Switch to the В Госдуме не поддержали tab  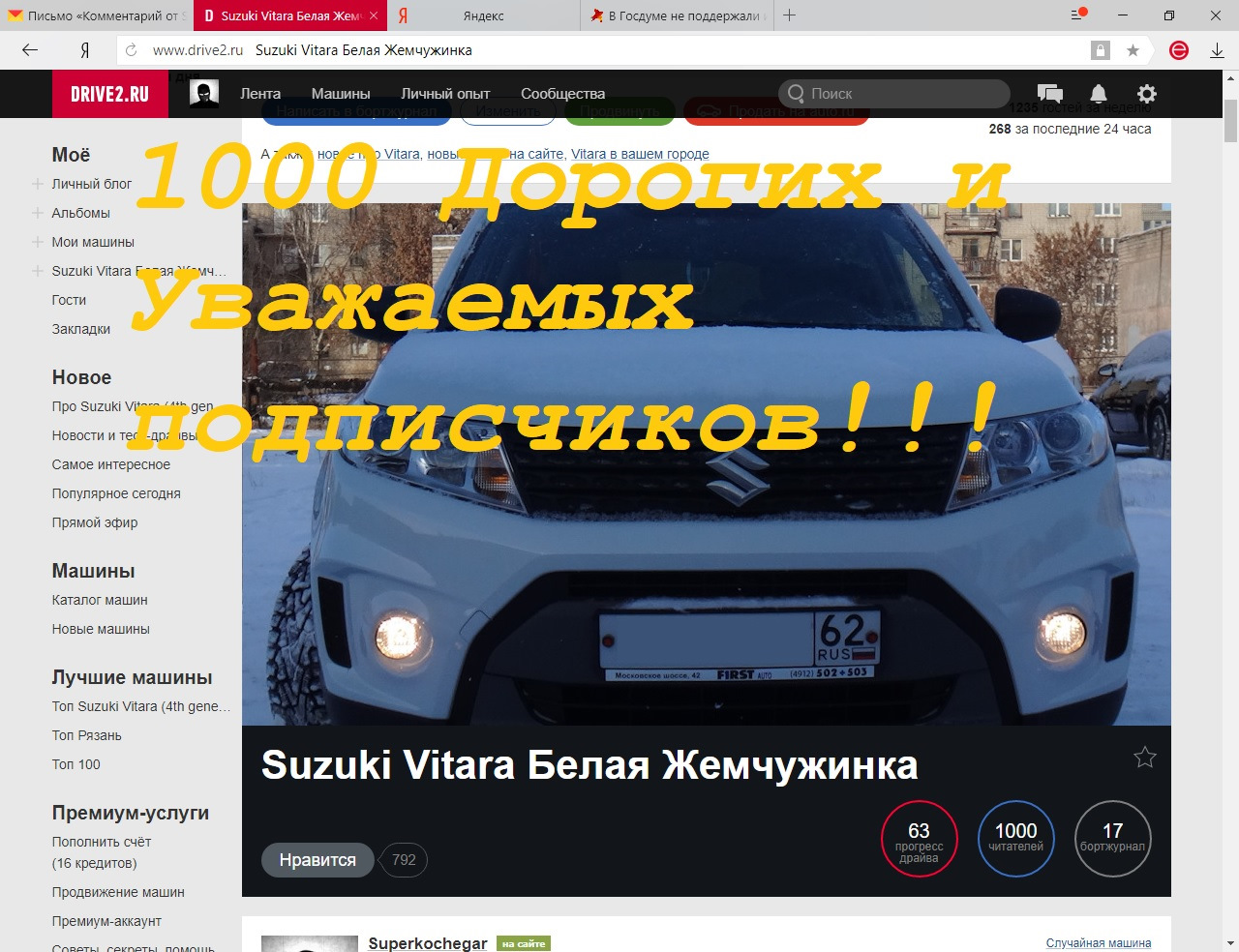point(678,15)
